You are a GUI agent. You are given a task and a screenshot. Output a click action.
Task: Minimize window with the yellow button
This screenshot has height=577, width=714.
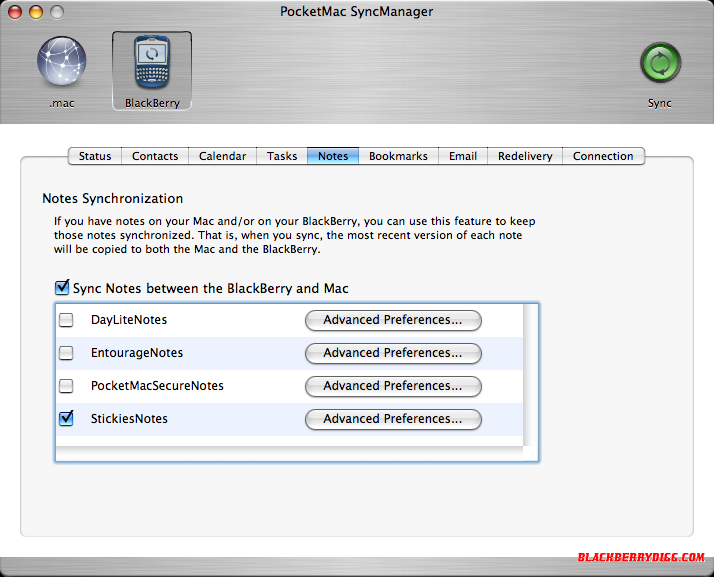[36, 12]
